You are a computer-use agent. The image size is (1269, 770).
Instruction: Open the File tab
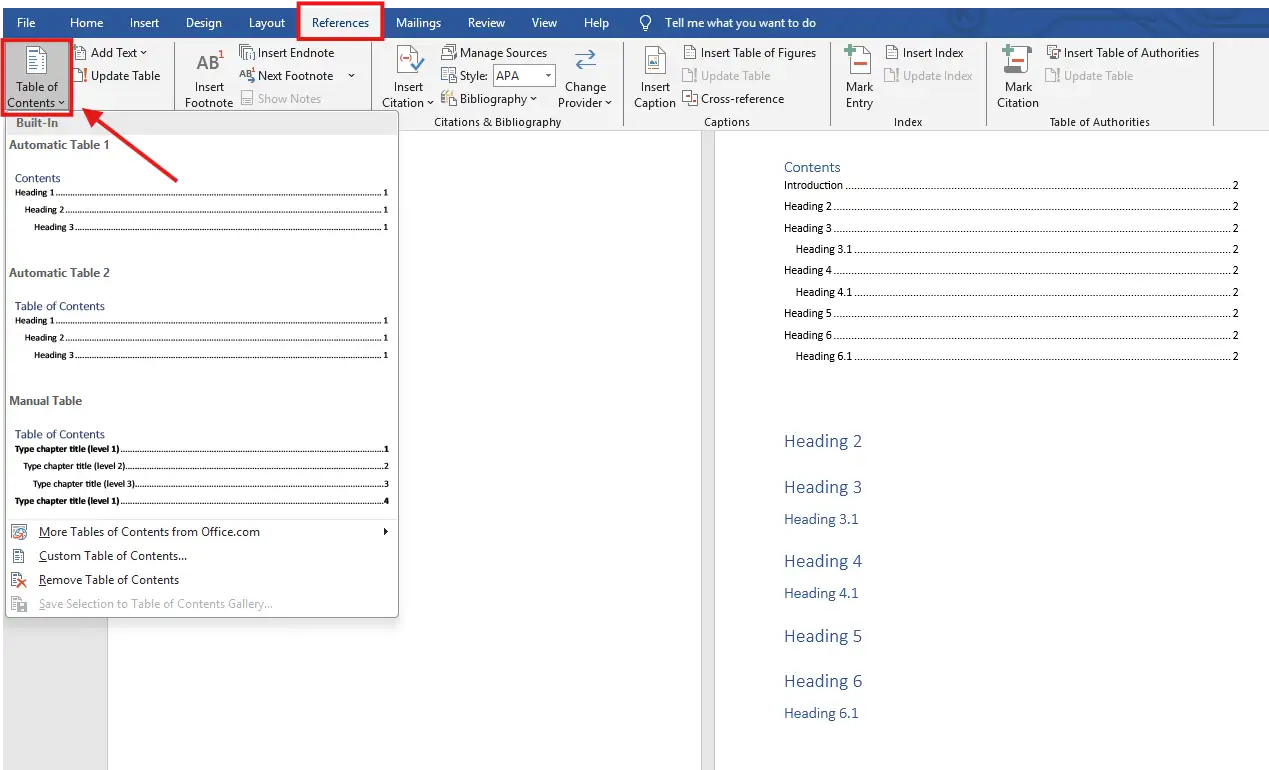point(26,22)
